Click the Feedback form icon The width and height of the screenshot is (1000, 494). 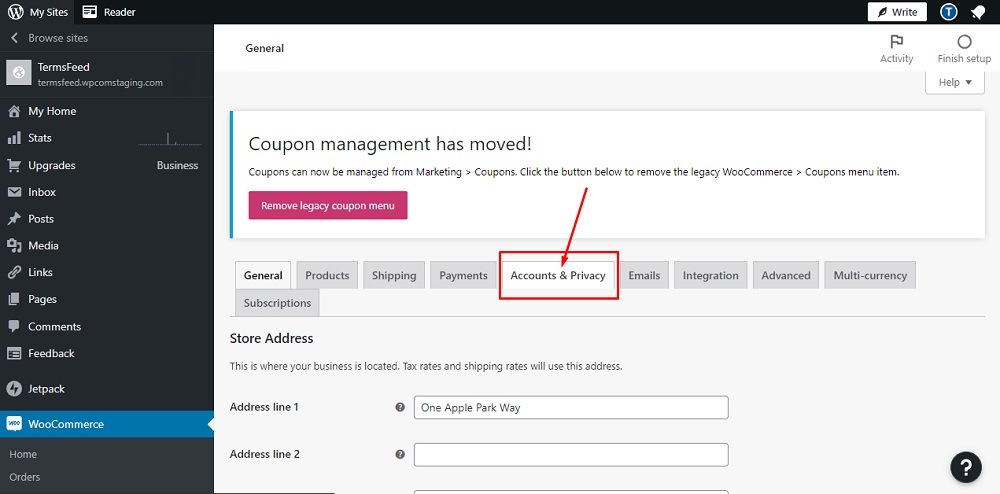coord(14,353)
